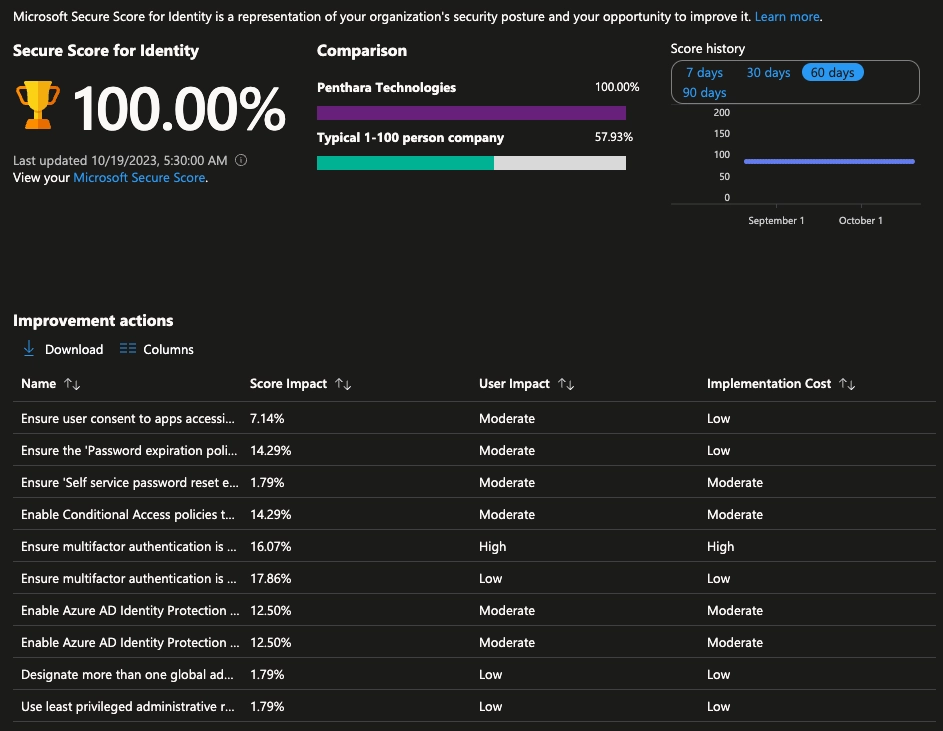Click the Score Impact column header
This screenshot has width=943, height=731.
[288, 384]
